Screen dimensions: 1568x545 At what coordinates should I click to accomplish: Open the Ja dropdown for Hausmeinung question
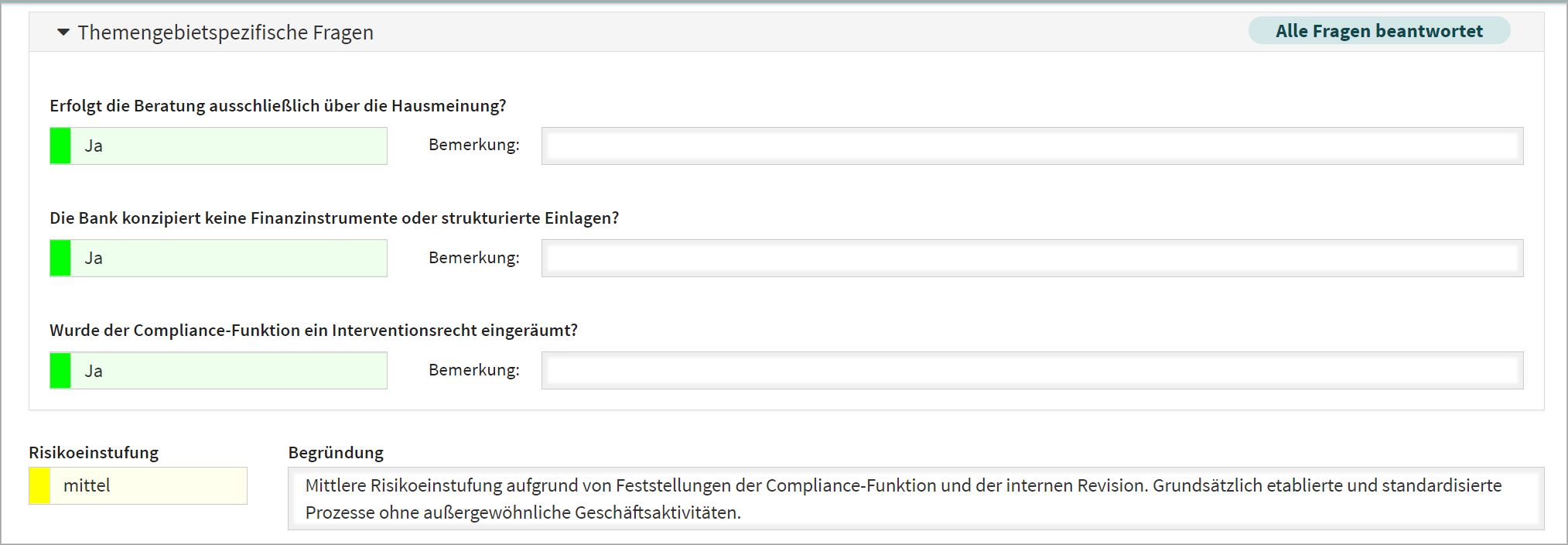point(228,146)
